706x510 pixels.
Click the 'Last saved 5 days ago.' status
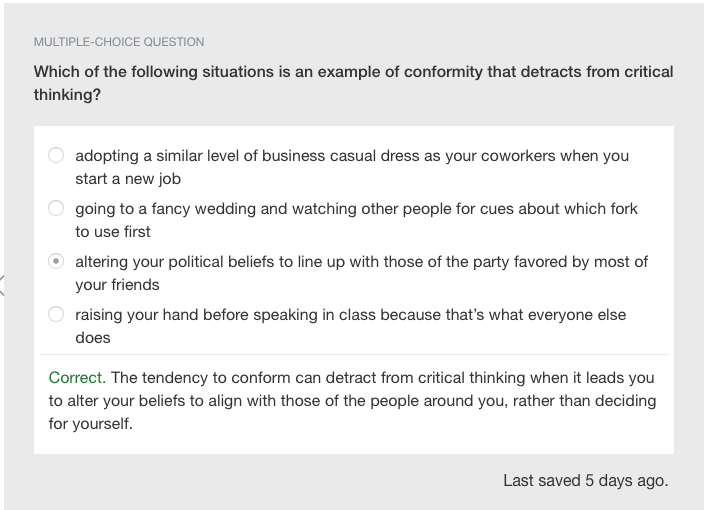[x=586, y=480]
